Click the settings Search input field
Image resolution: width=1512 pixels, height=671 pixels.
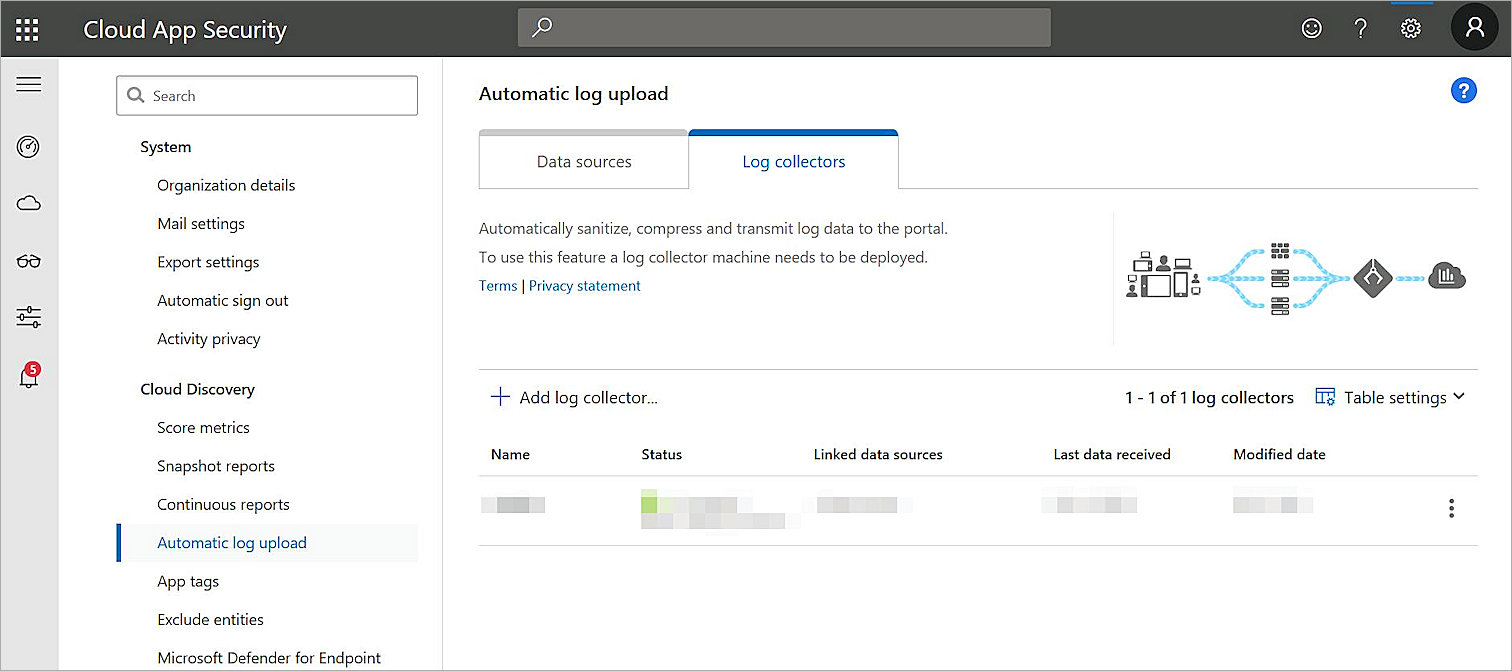coord(267,96)
